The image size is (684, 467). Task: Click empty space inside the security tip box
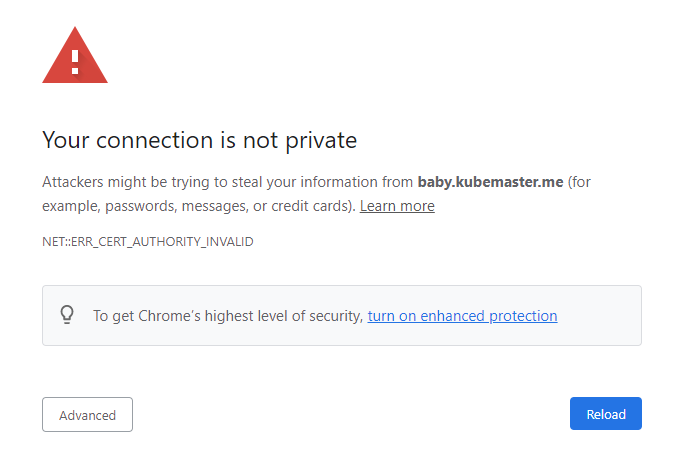(x=598, y=316)
